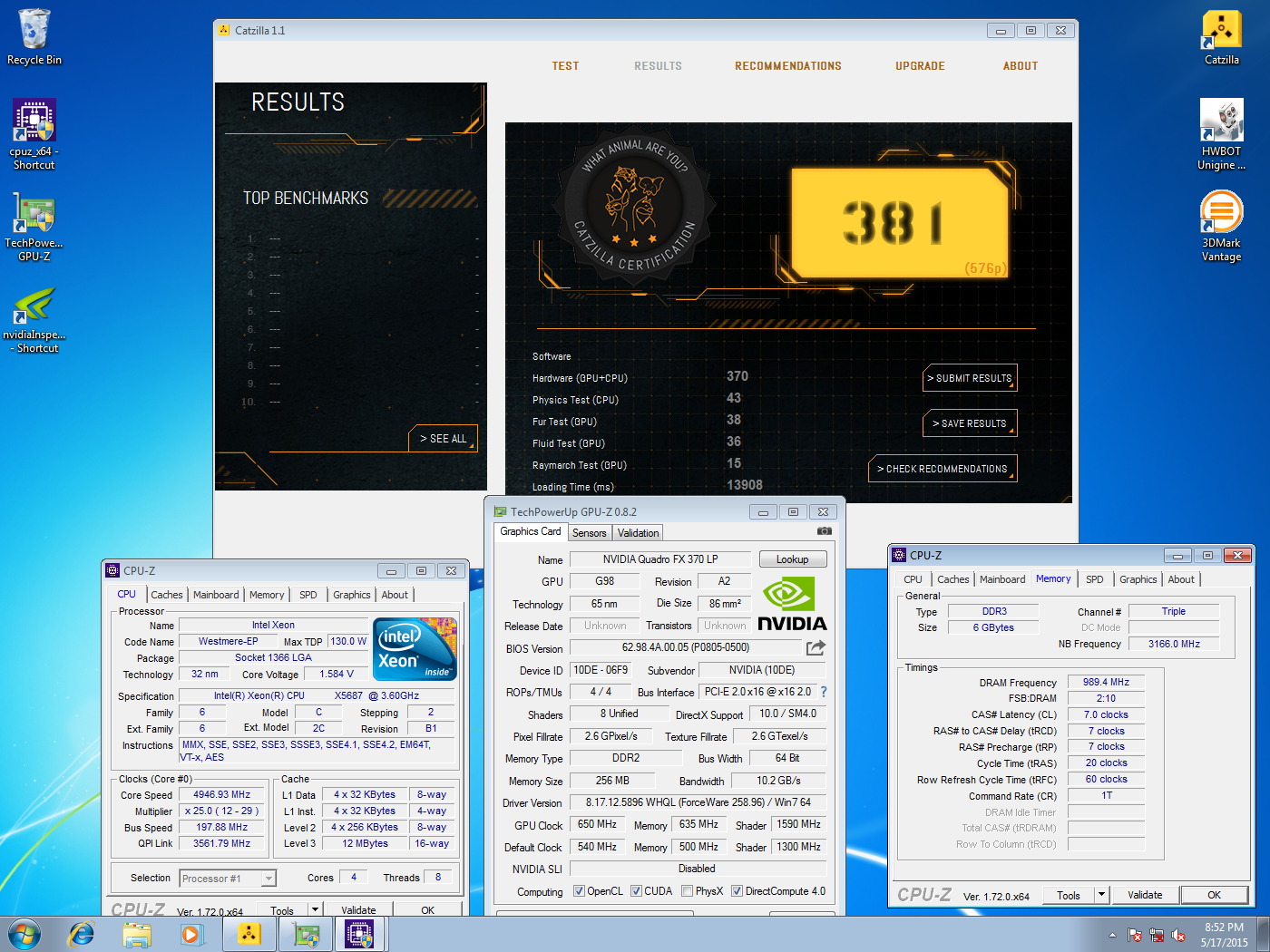Image resolution: width=1270 pixels, height=952 pixels.
Task: Click Intel Xeon logo in CPU-Z
Action: click(415, 649)
